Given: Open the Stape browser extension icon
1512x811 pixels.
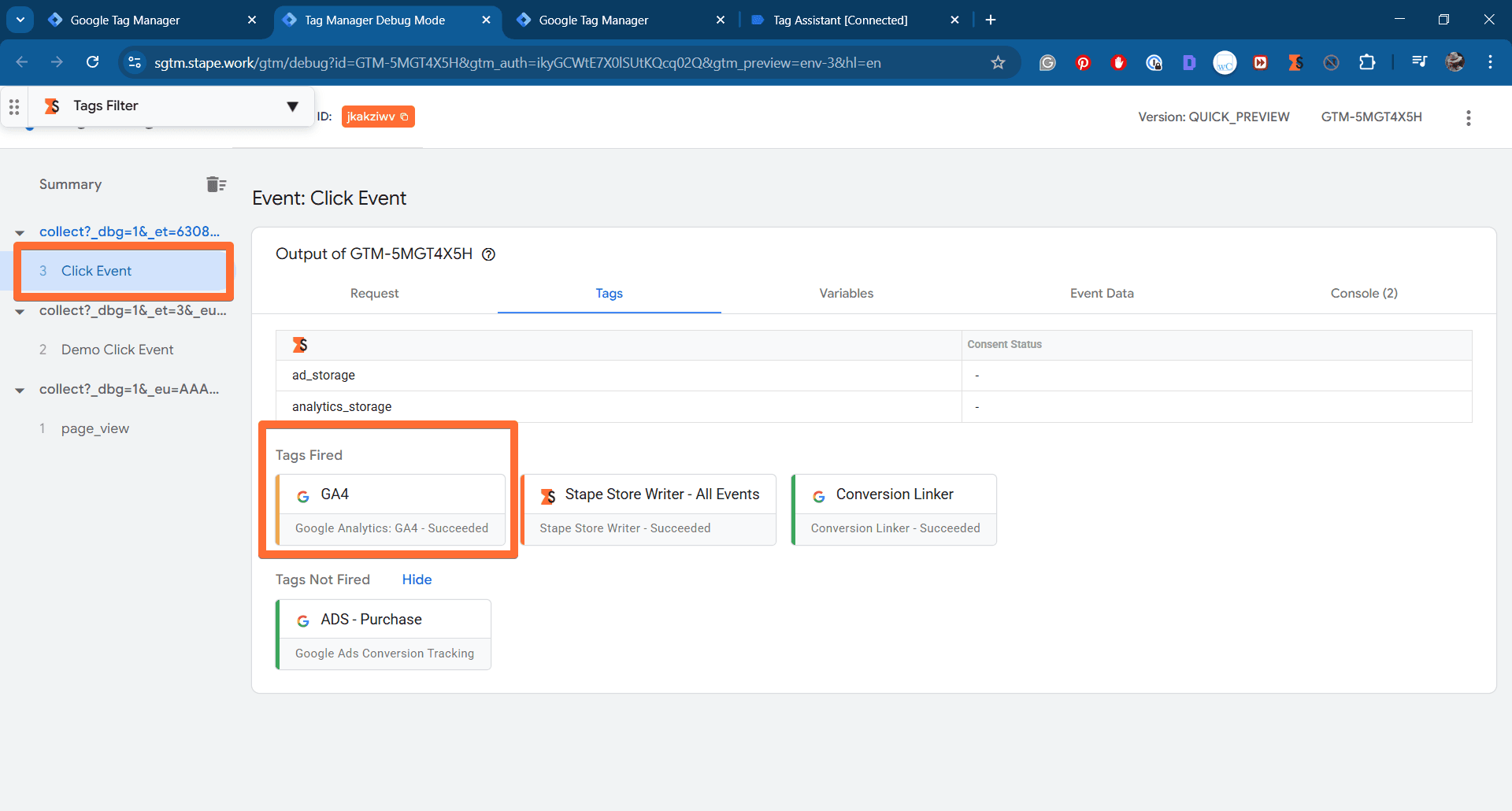Looking at the screenshot, I should pos(1295,62).
